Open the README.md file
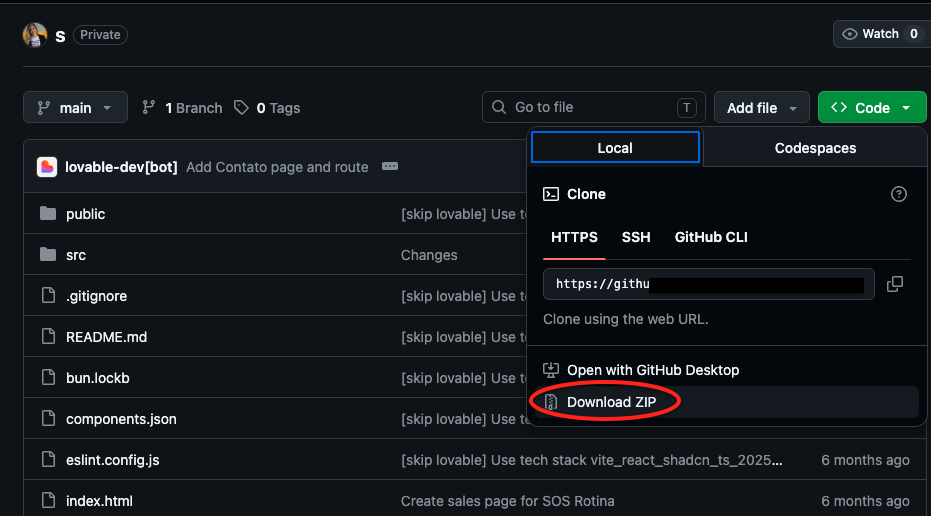The image size is (931, 516). (x=106, y=337)
